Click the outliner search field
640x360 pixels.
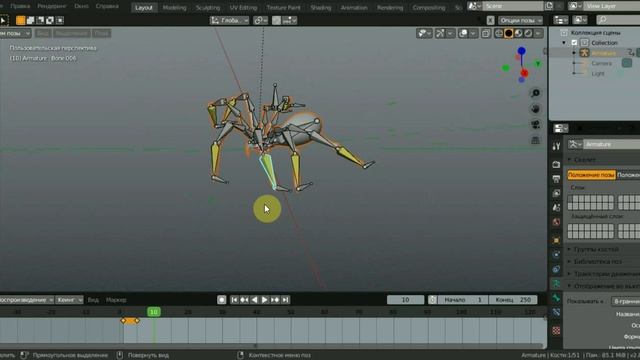click(x=618, y=20)
